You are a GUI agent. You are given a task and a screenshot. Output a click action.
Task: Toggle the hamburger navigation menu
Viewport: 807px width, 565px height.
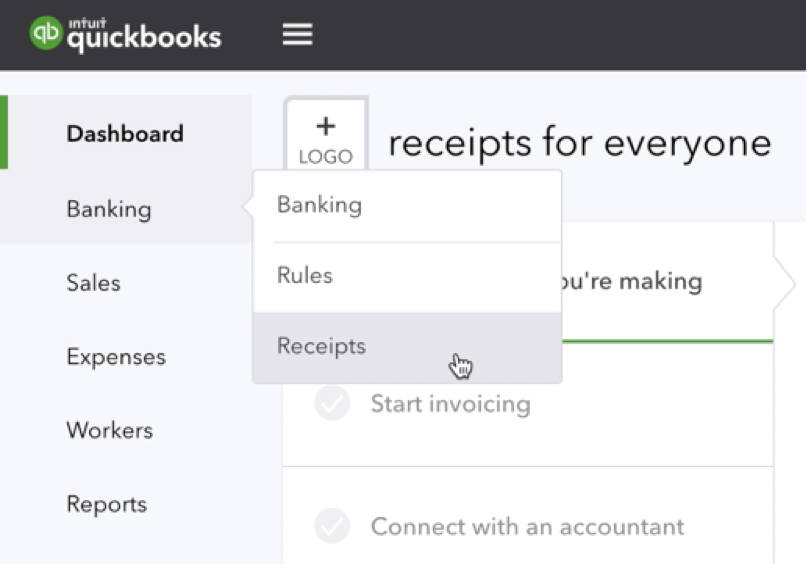point(297,35)
